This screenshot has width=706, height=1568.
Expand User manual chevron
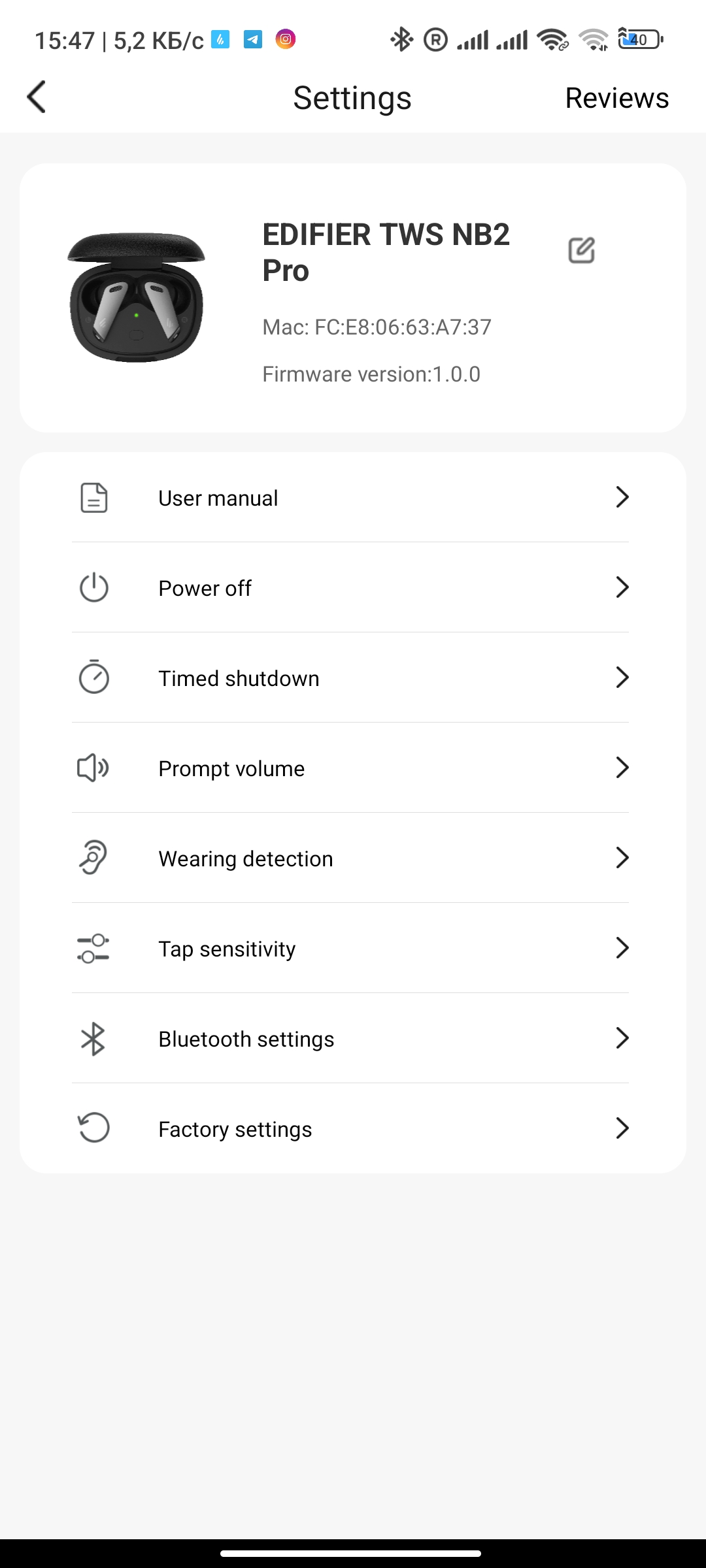(622, 497)
